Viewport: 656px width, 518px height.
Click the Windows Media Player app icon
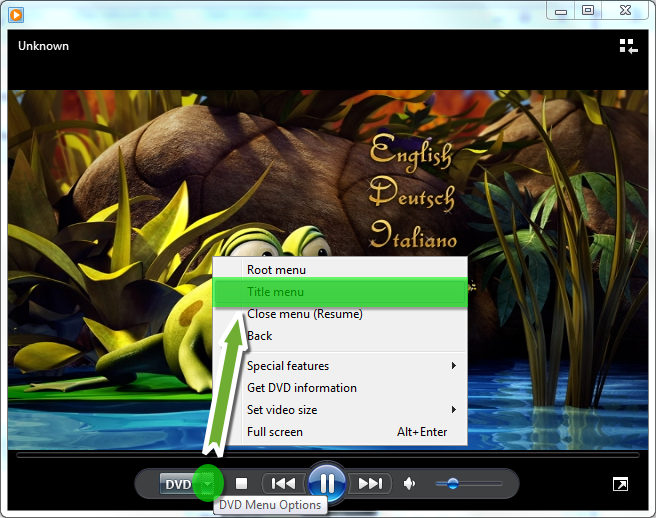coord(16,15)
